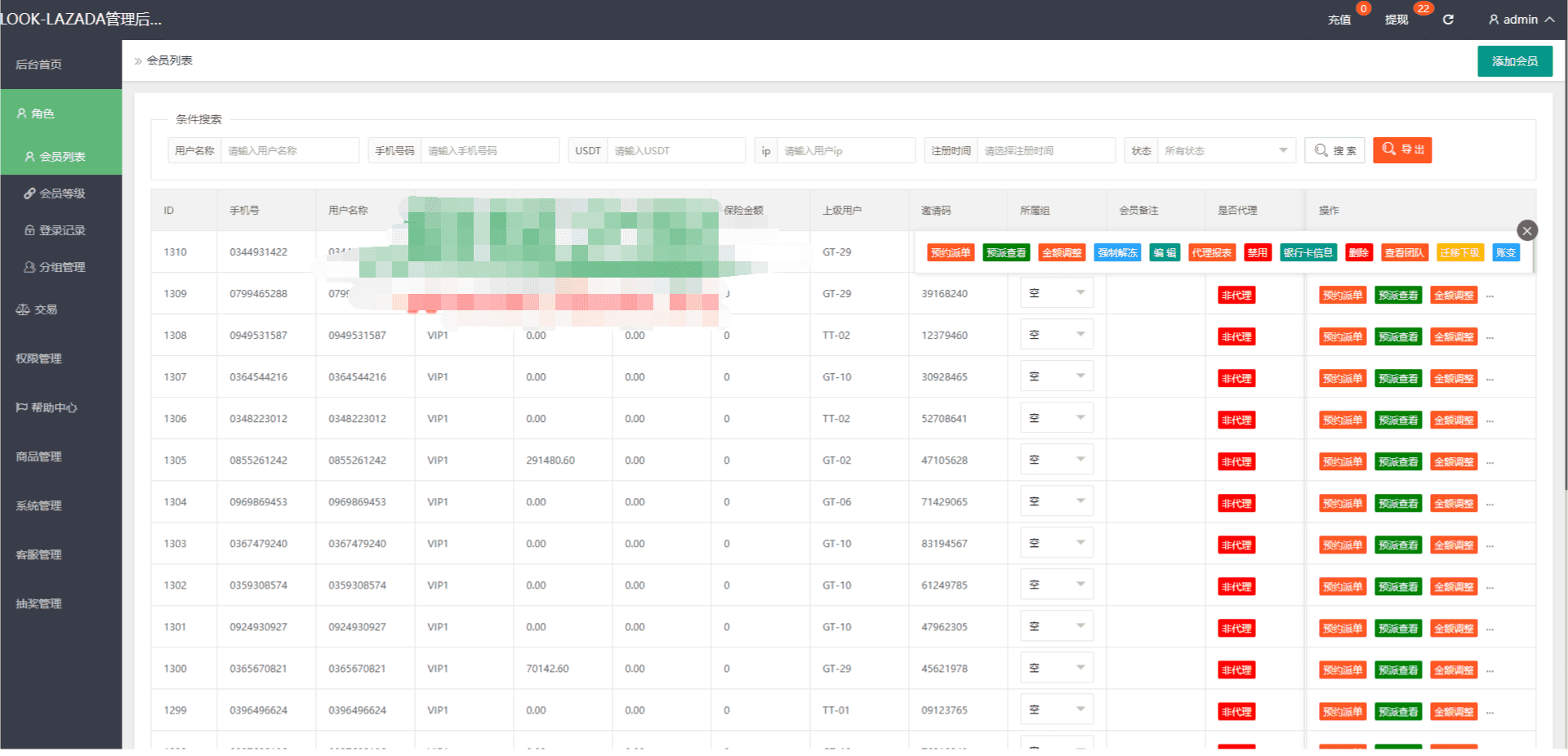
Task: Click the 请输入用户名称 username search field
Action: click(x=289, y=151)
